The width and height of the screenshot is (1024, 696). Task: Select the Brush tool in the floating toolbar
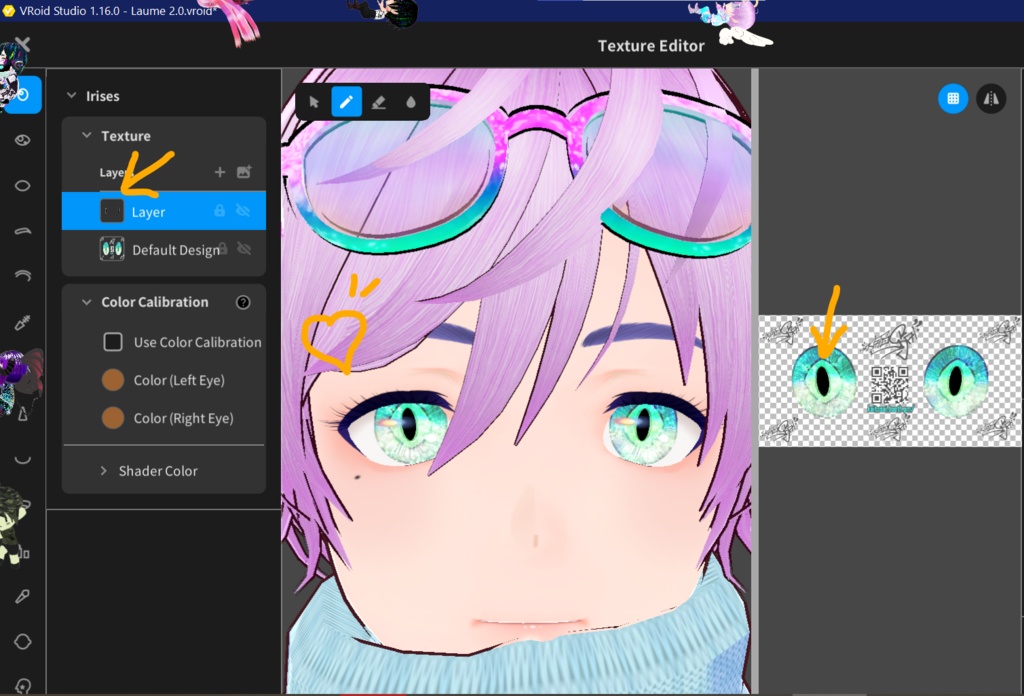click(x=348, y=102)
